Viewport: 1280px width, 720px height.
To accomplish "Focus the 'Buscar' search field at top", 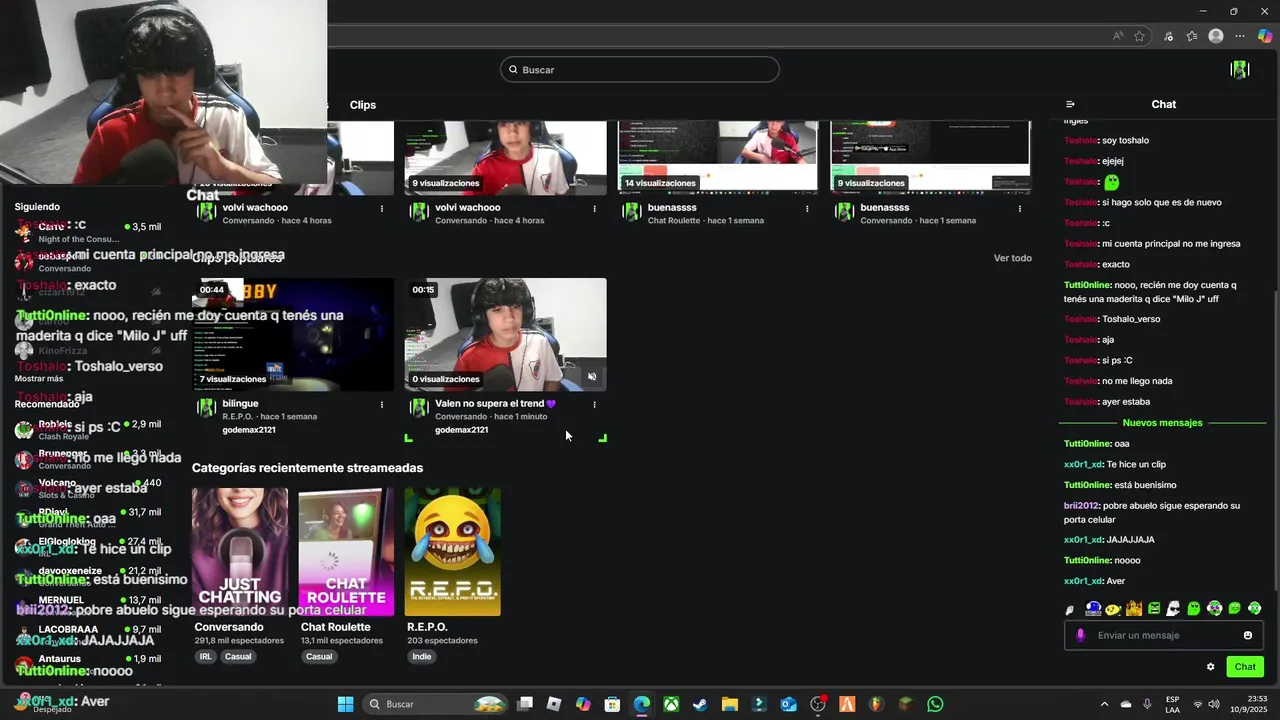I will click(x=640, y=70).
